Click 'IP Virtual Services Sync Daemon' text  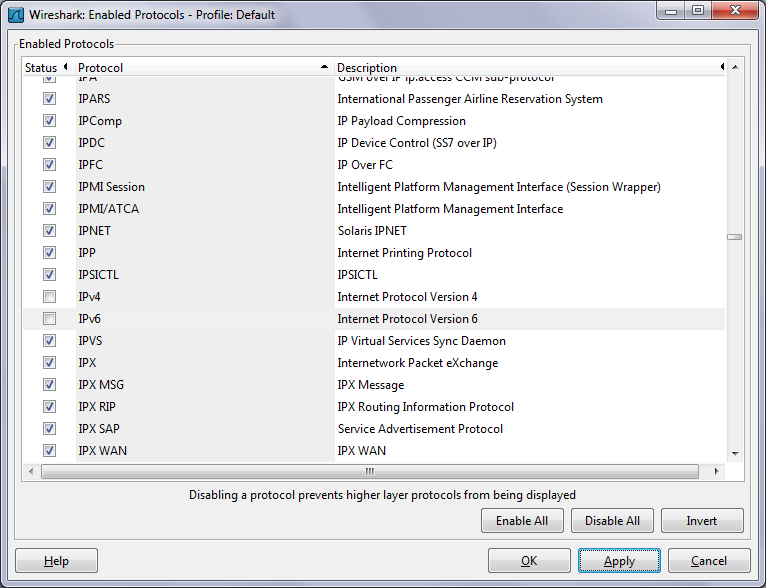pyautogui.click(x=422, y=341)
